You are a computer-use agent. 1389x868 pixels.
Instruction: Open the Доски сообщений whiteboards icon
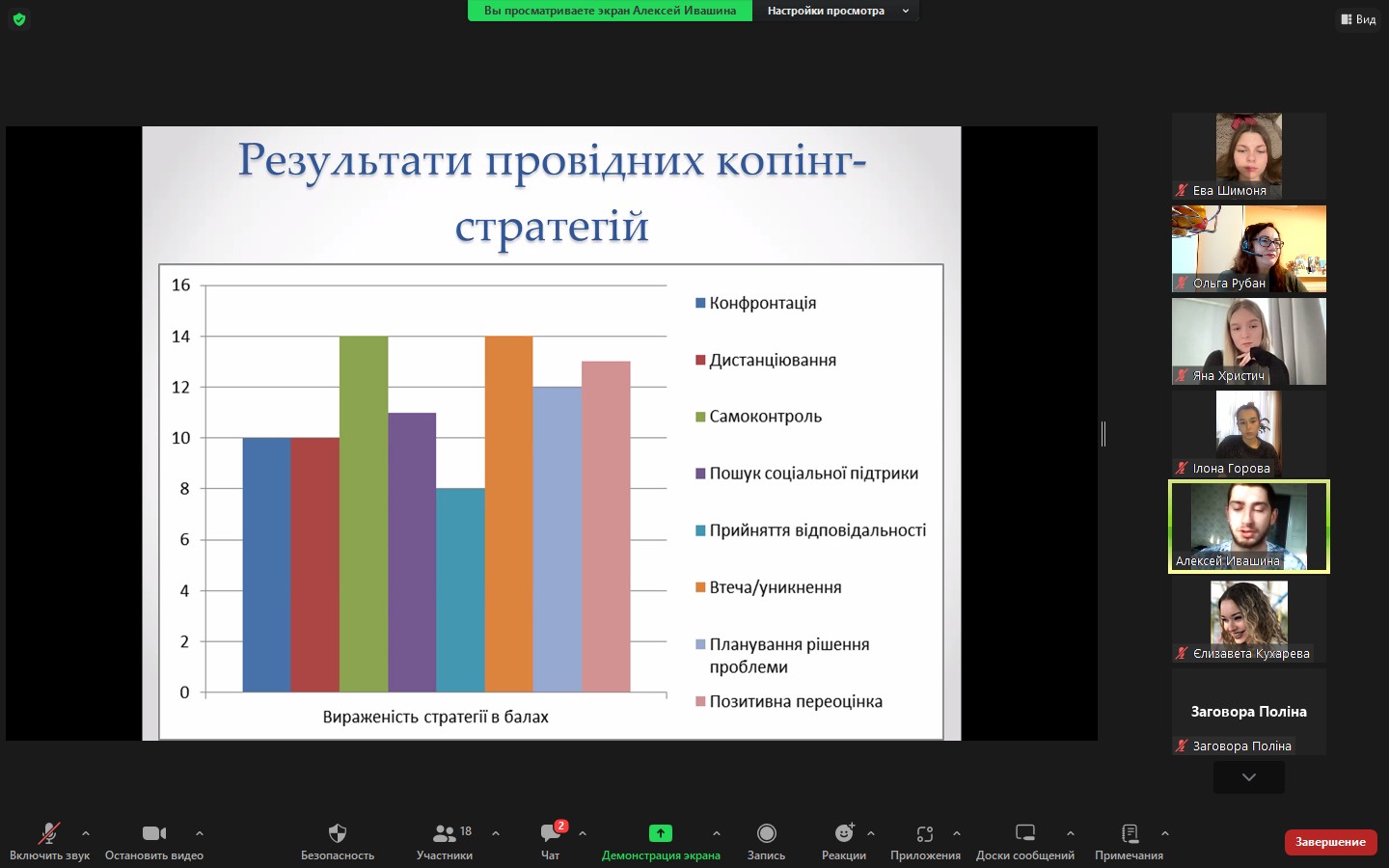[x=1025, y=832]
